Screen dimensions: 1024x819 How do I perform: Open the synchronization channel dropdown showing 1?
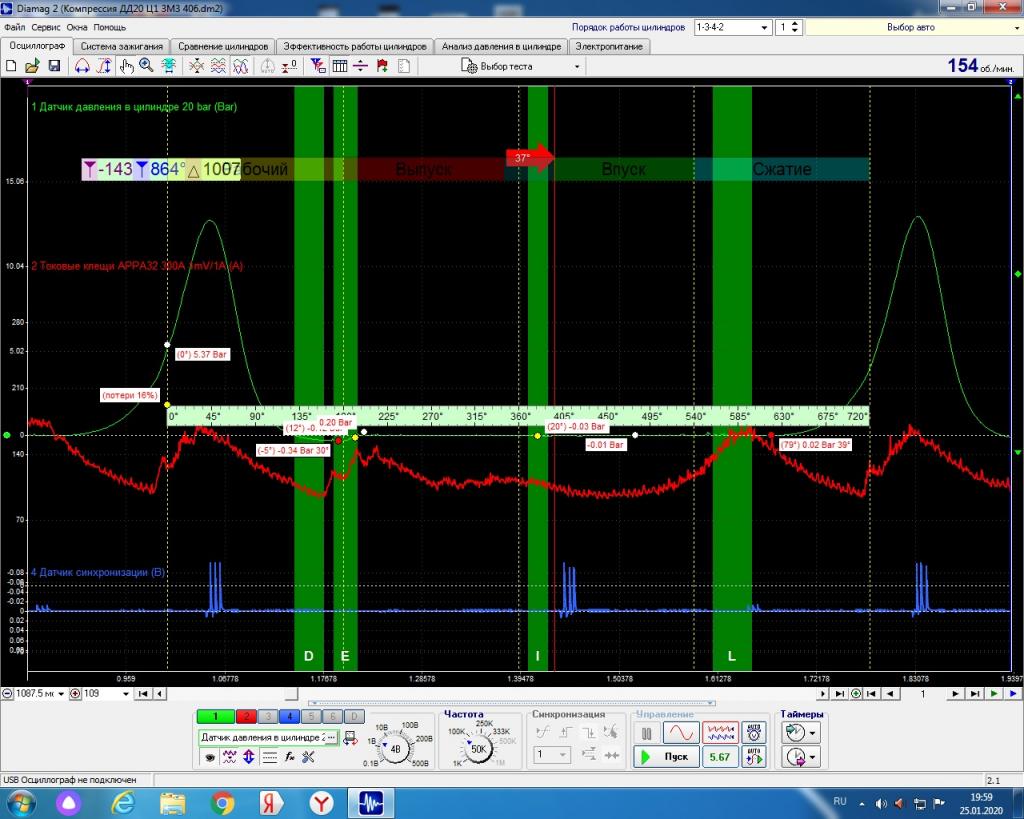coord(552,755)
